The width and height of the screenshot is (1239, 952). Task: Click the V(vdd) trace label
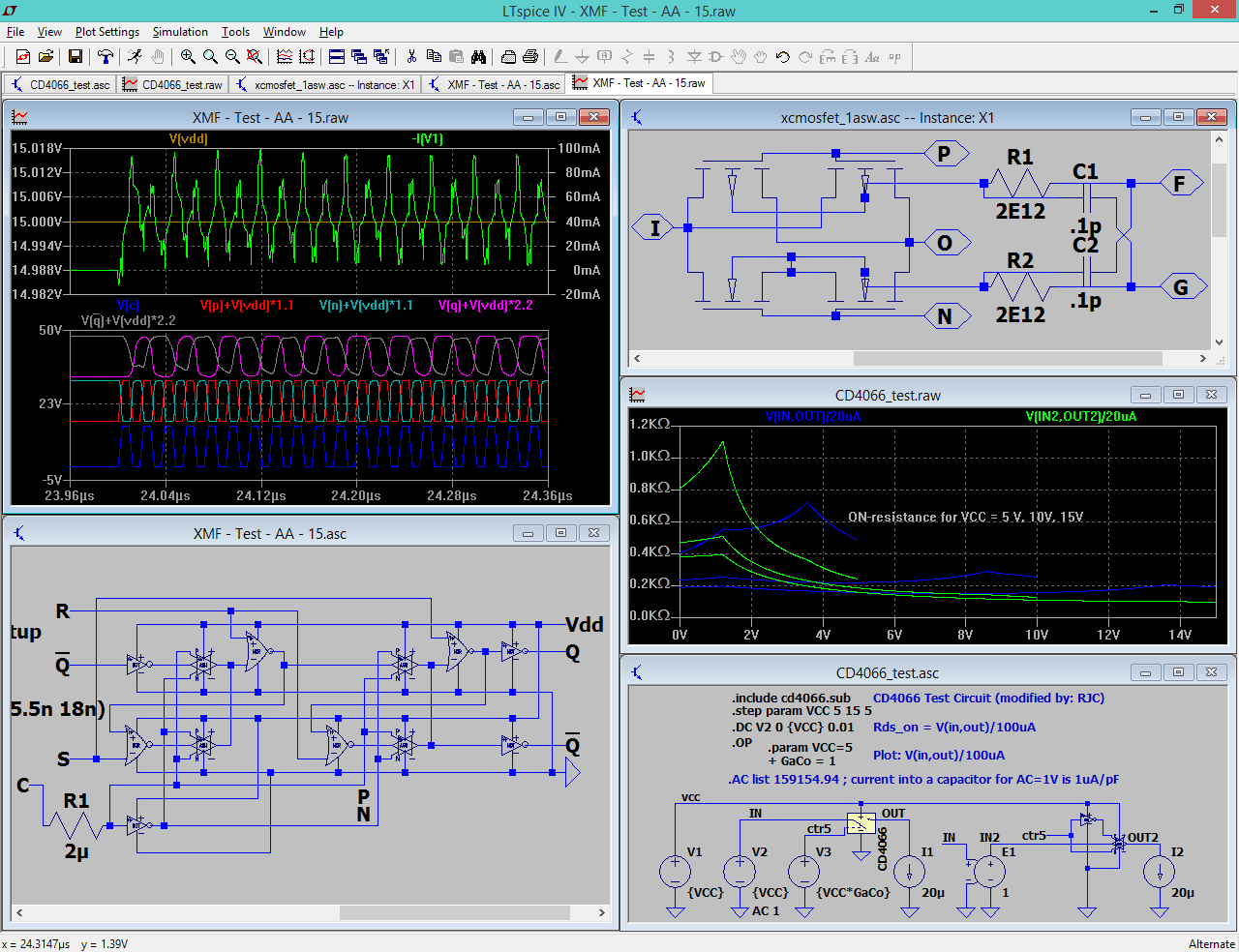click(x=189, y=138)
